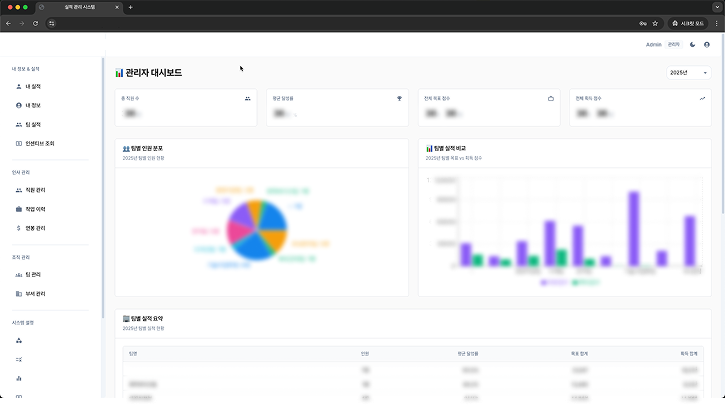Click the 직원 관리 people icon

pos(19,190)
